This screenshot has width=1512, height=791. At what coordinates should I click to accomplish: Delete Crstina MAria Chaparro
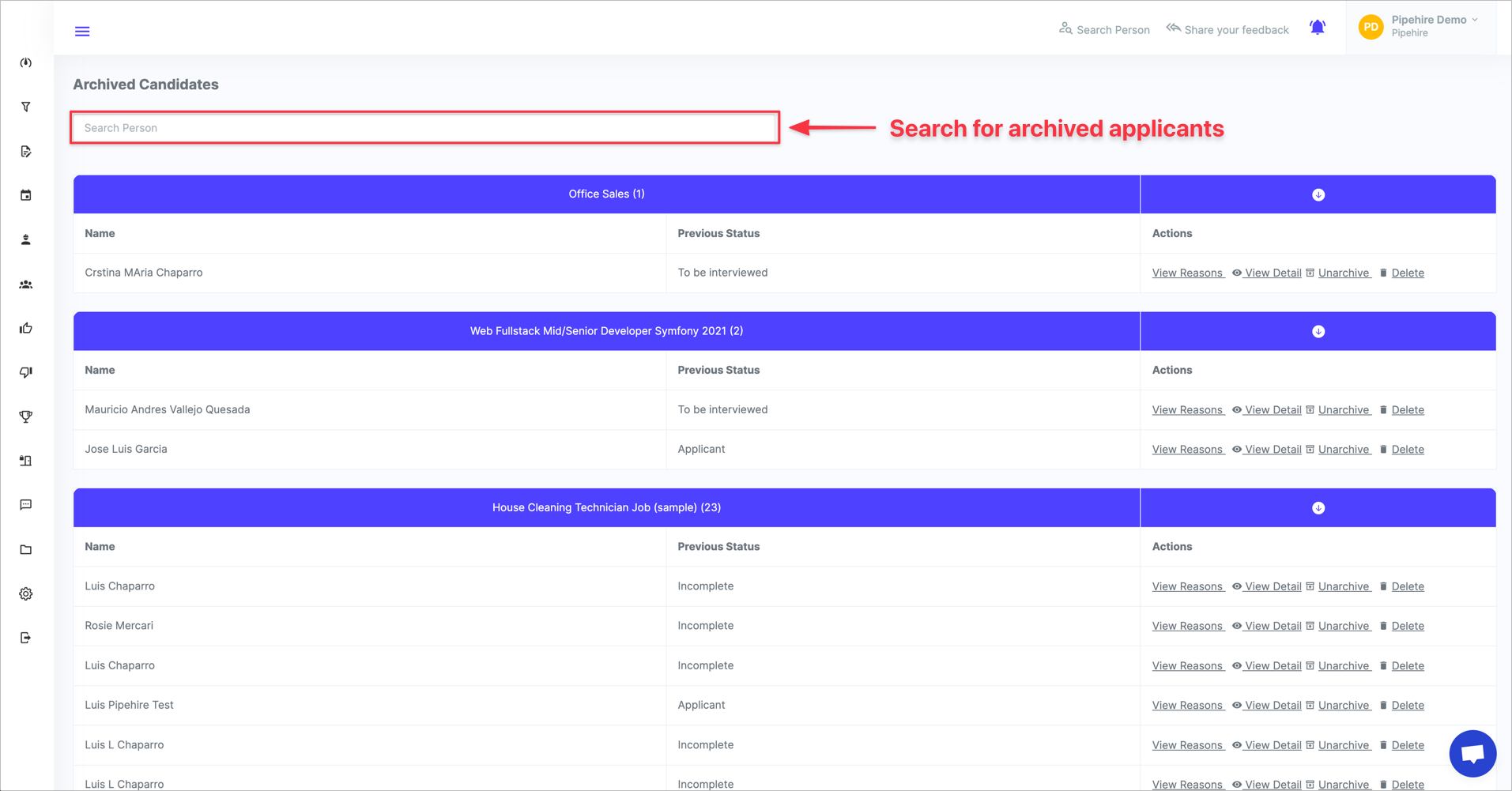pos(1401,273)
